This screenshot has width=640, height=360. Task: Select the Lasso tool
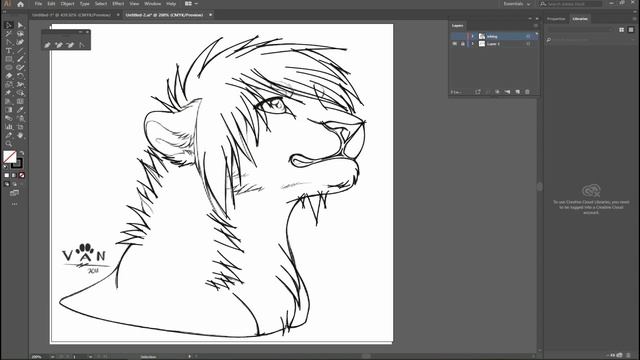20,34
